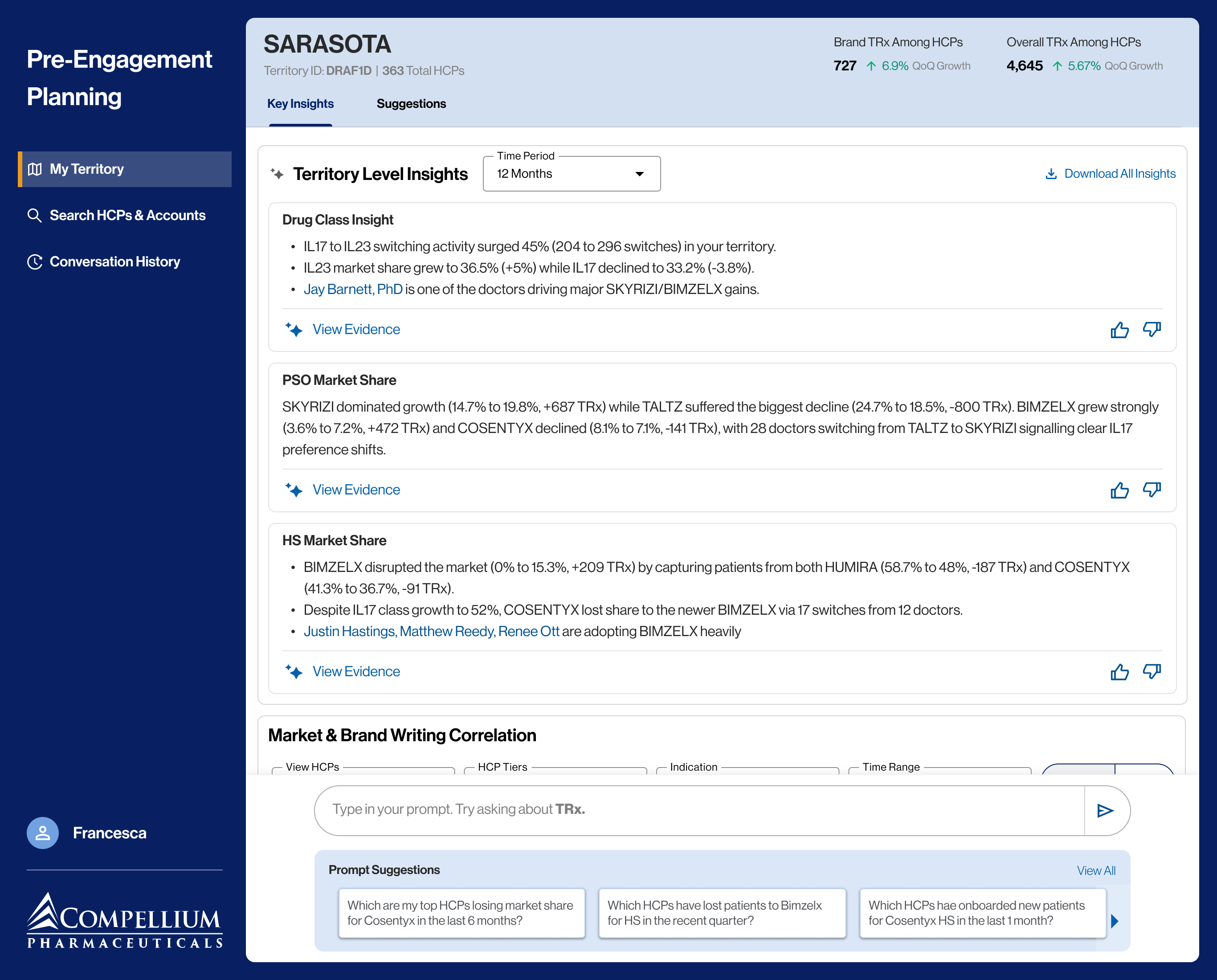This screenshot has width=1217, height=980.
Task: Click the Compellium Pharmaceuticals logo
Action: click(125, 919)
